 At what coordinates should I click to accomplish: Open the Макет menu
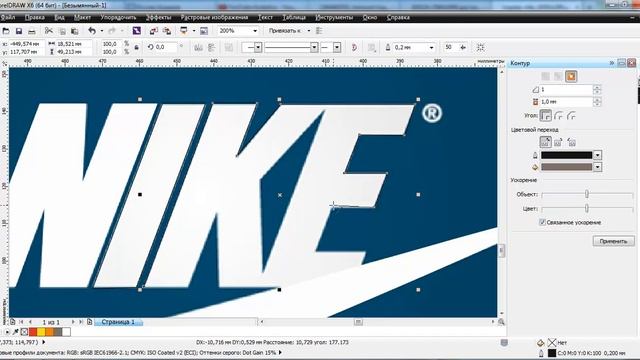point(82,18)
